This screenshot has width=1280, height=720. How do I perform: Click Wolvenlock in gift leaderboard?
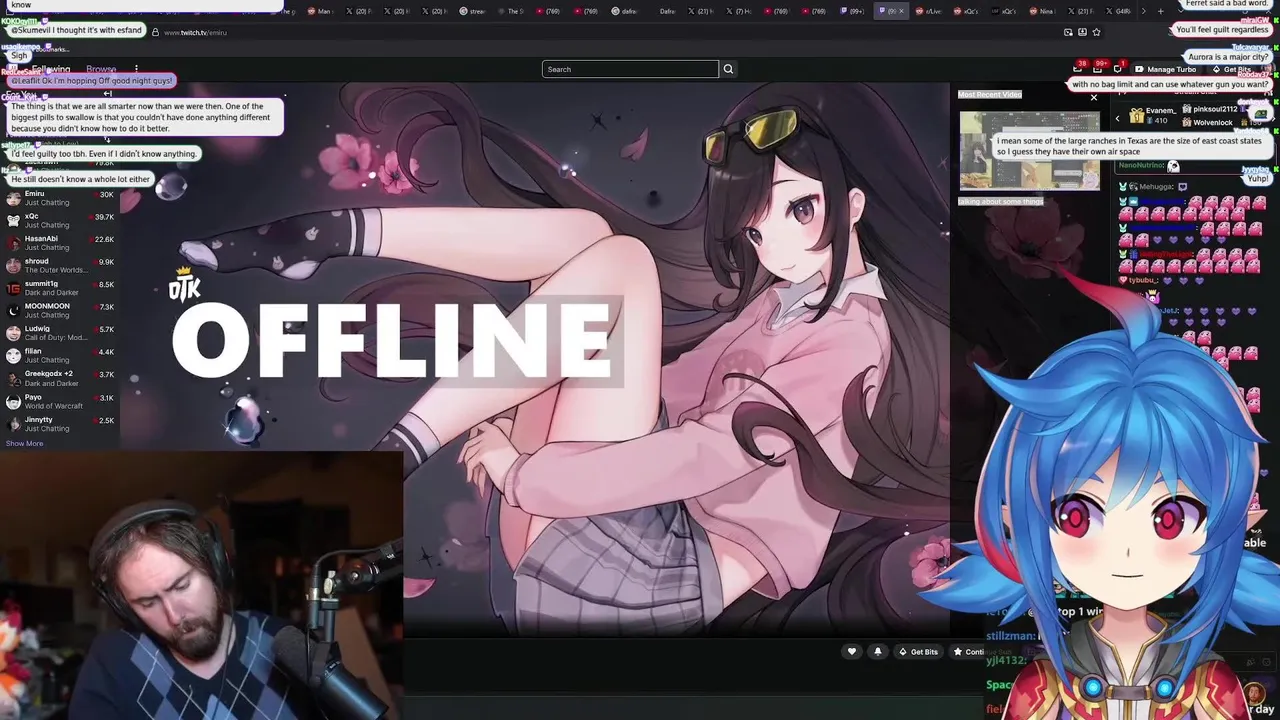1206,122
